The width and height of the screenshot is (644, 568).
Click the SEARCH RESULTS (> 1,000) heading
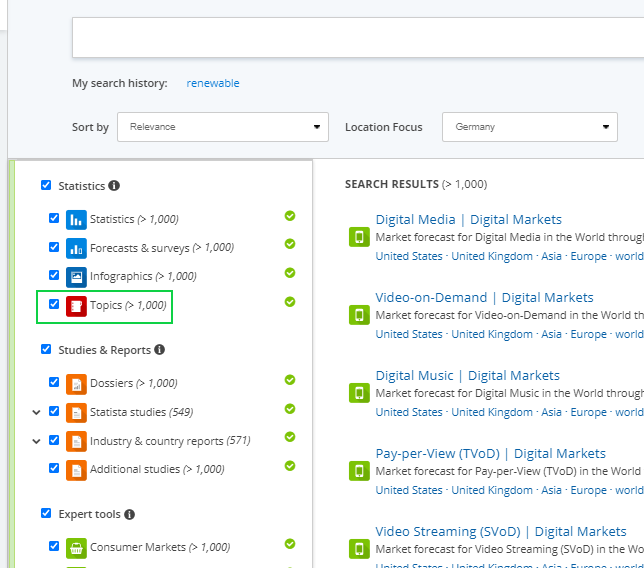416,184
